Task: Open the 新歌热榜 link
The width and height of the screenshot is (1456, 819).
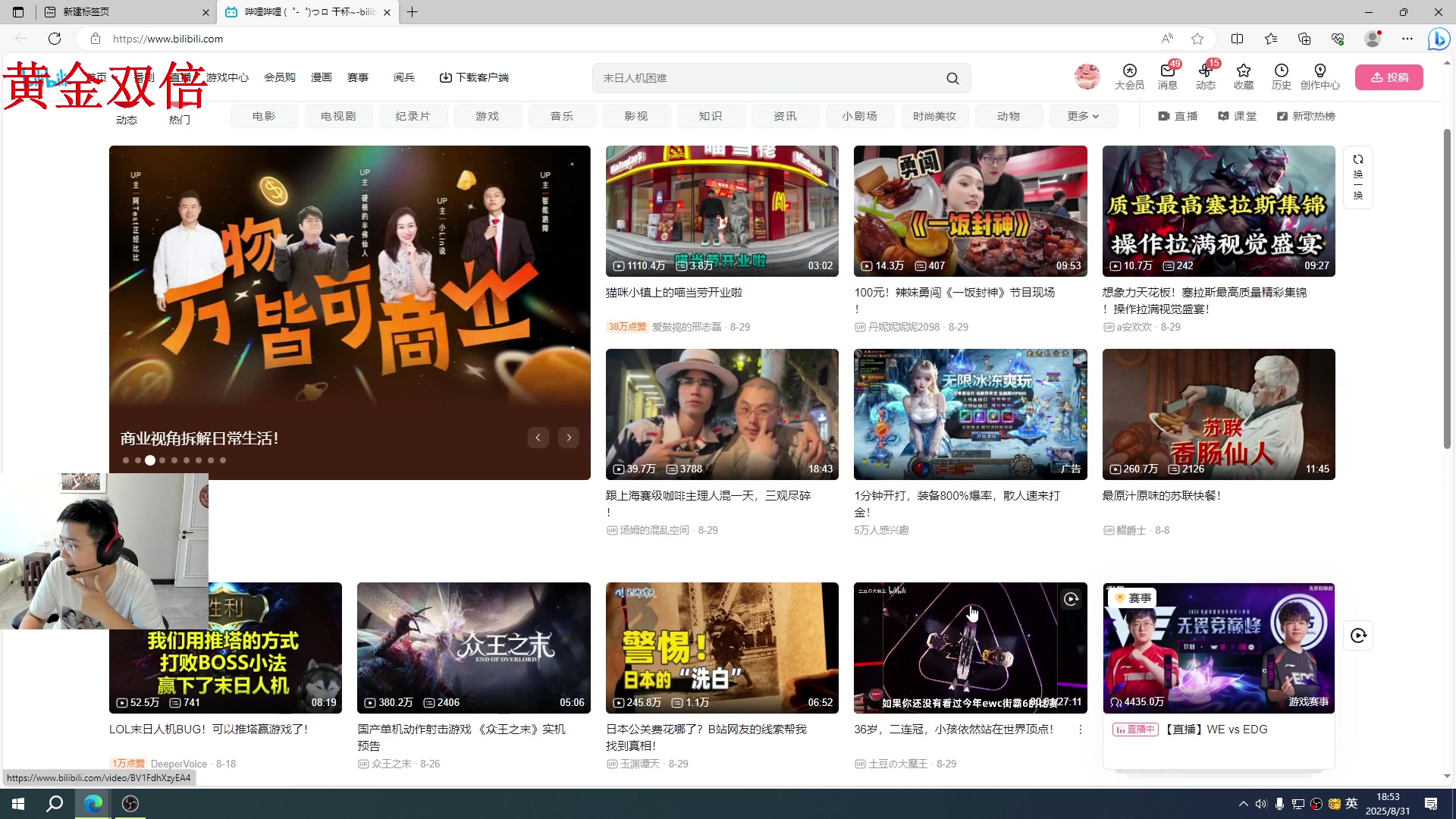Action: point(1306,116)
